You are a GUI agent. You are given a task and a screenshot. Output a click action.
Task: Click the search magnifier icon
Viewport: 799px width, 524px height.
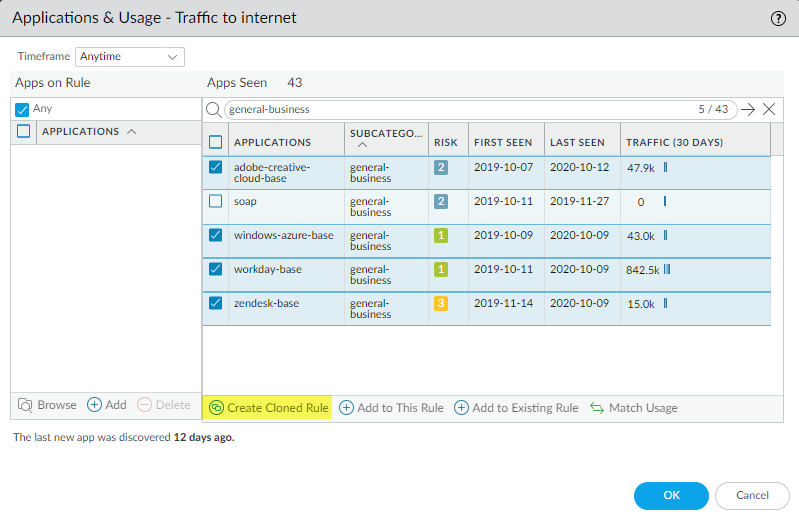[213, 109]
